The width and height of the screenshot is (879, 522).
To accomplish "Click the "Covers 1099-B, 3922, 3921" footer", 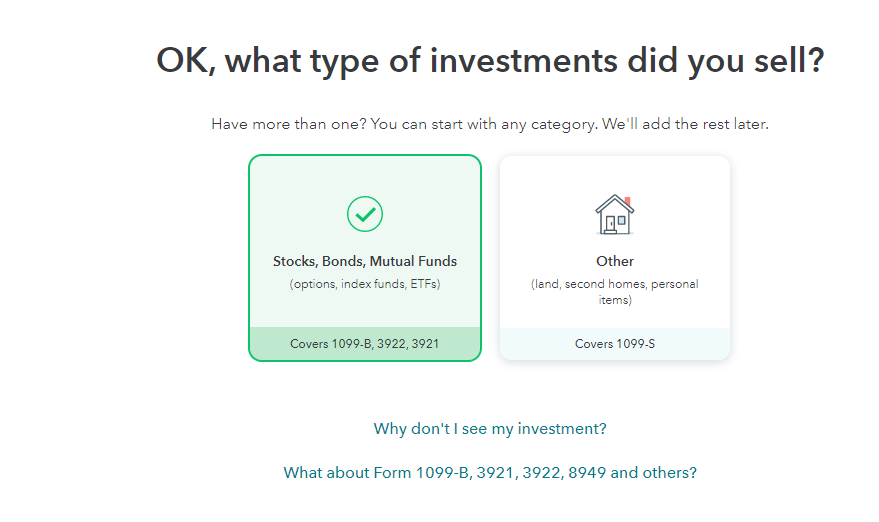I will click(x=365, y=344).
